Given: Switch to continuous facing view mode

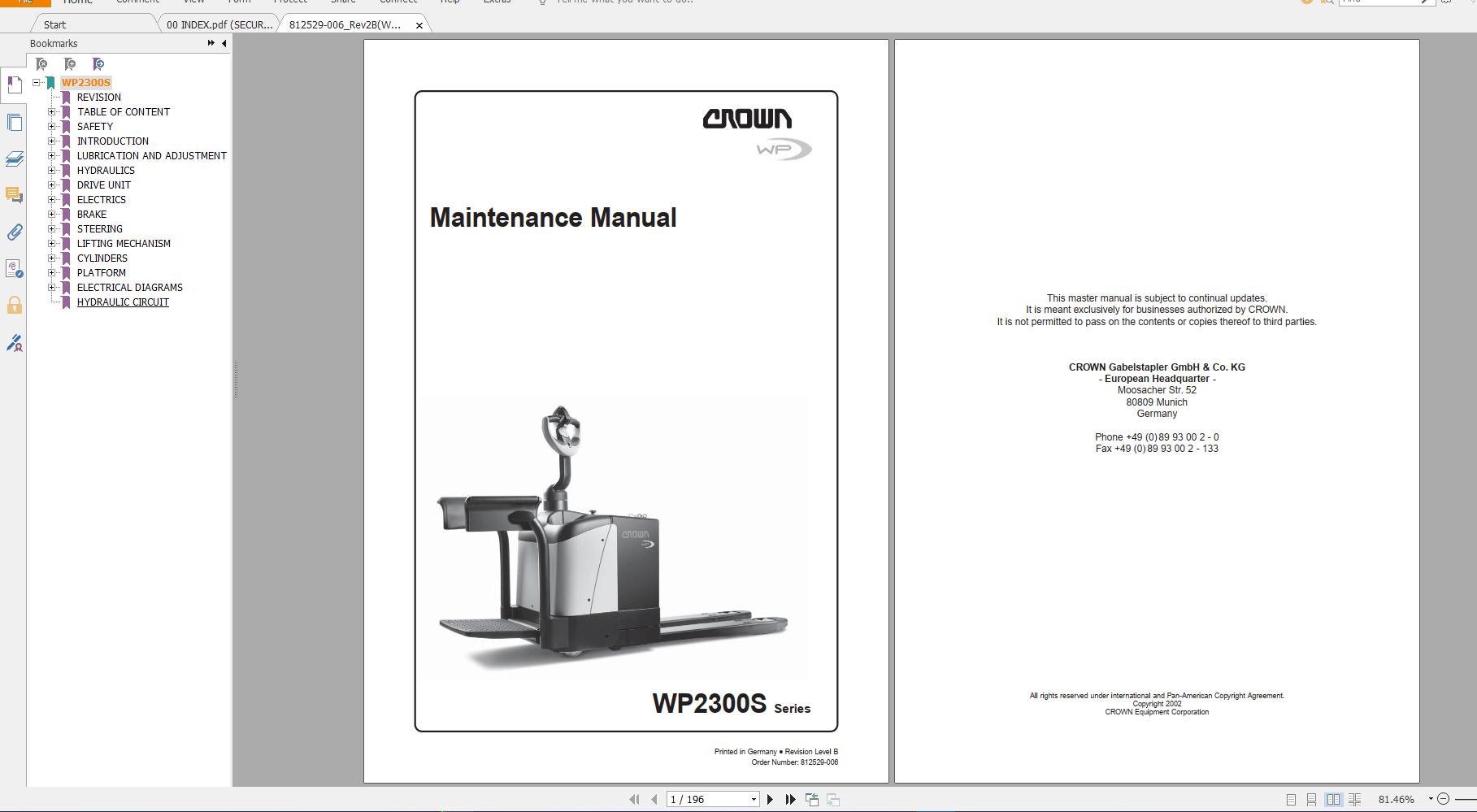Looking at the screenshot, I should pyautogui.click(x=1354, y=800).
